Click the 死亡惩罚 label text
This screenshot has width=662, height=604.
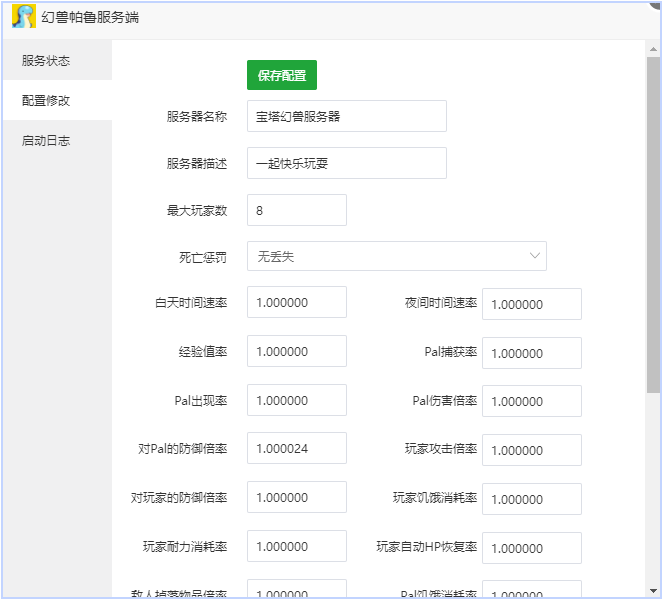[x=203, y=257]
